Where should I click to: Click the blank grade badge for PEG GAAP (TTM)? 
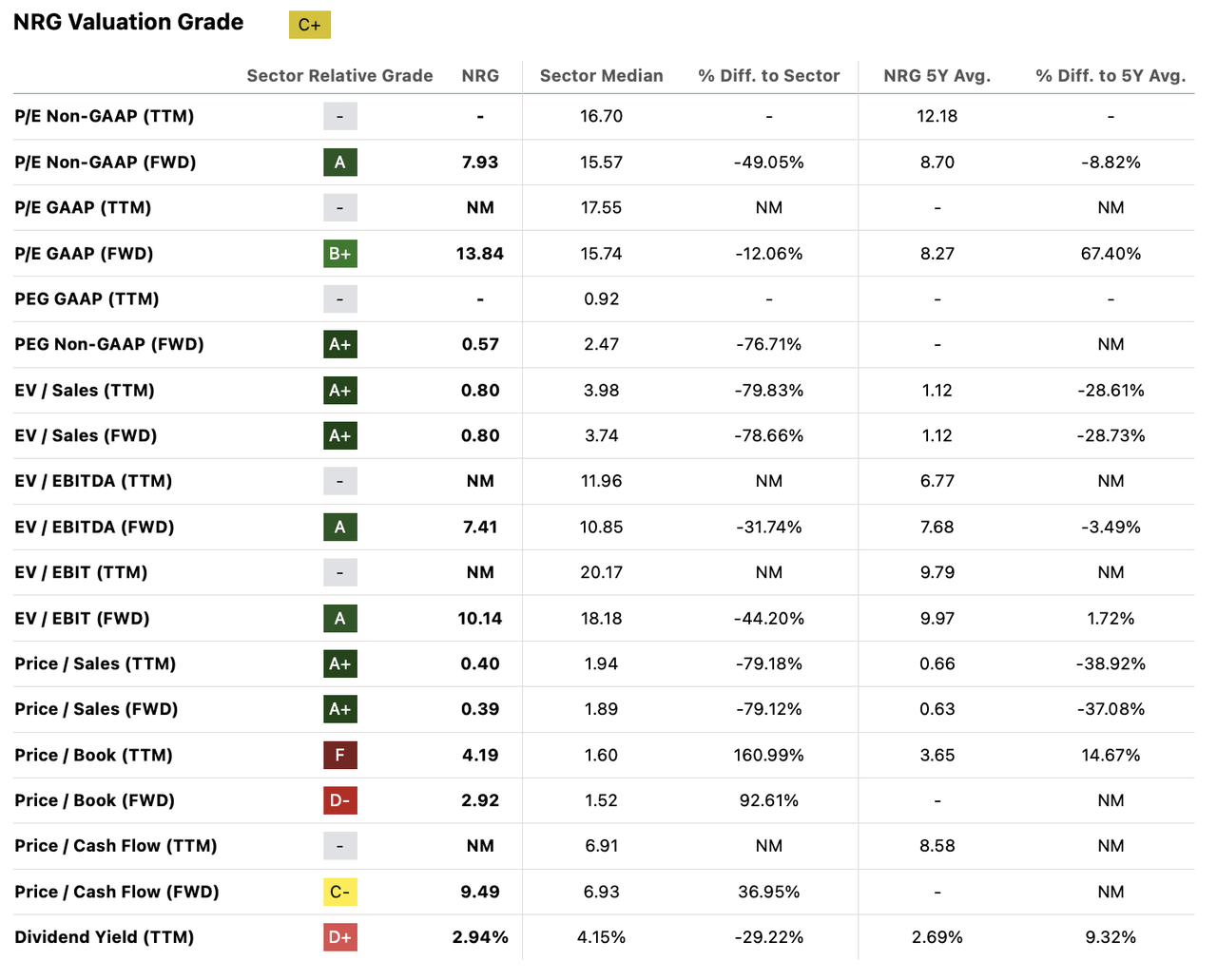point(340,299)
